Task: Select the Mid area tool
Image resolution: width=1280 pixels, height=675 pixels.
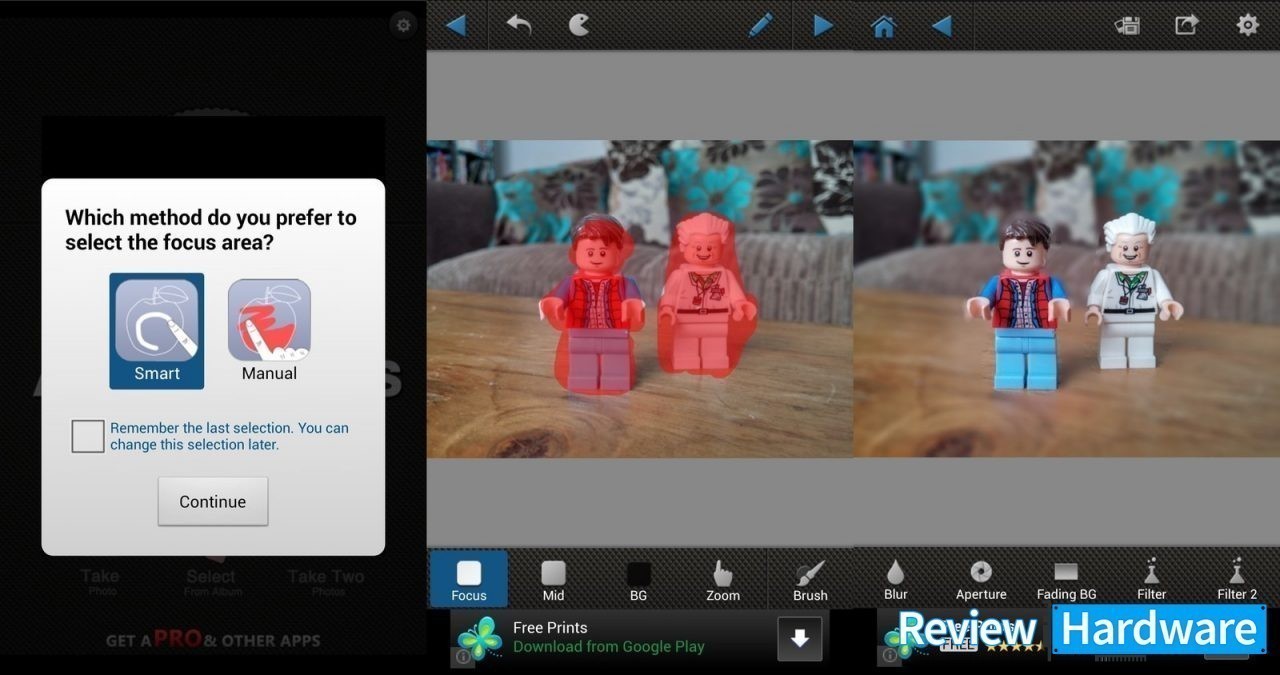Action: click(x=553, y=579)
